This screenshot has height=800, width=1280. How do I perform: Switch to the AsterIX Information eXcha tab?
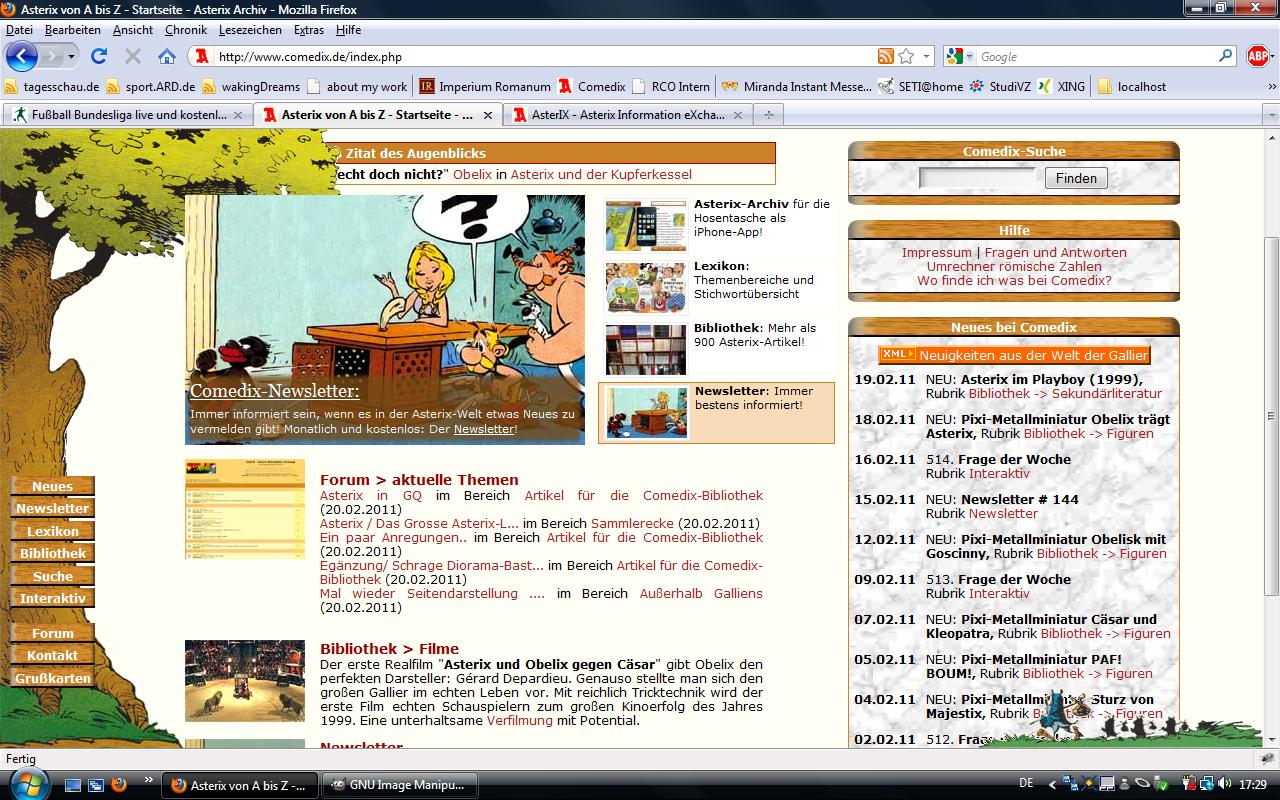click(x=625, y=115)
